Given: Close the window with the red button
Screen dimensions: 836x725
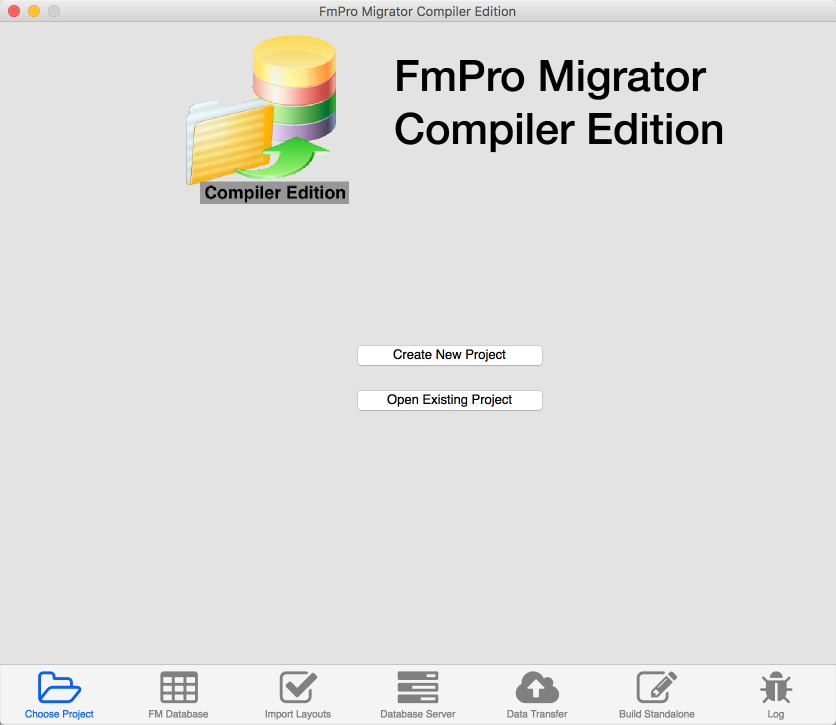Looking at the screenshot, I should (x=14, y=12).
